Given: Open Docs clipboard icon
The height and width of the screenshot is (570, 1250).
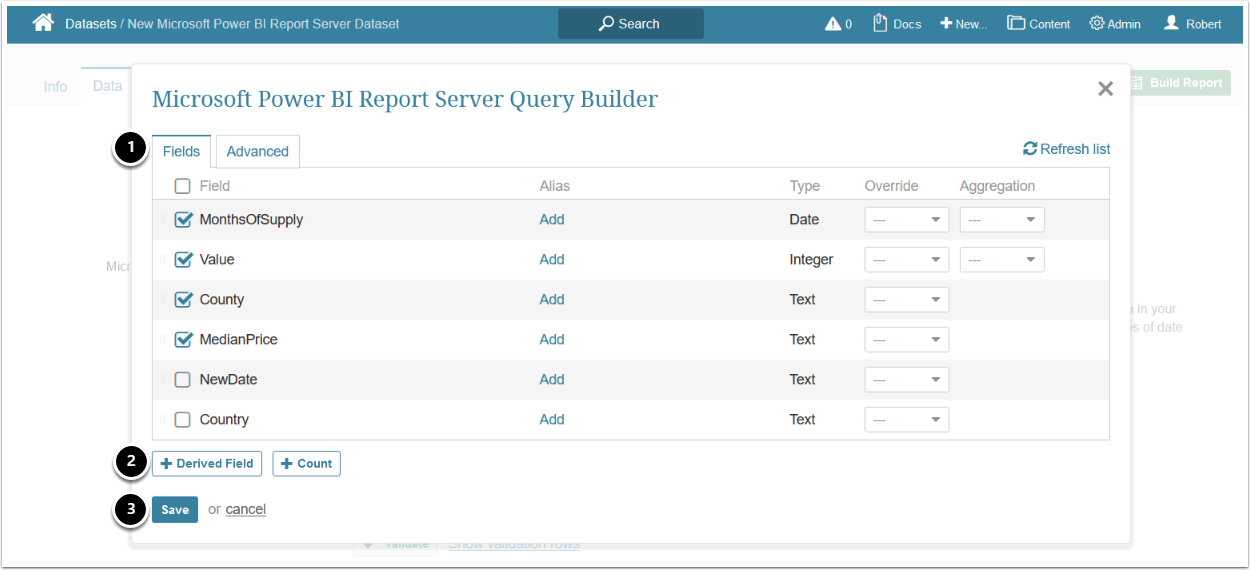Looking at the screenshot, I should [x=880, y=23].
